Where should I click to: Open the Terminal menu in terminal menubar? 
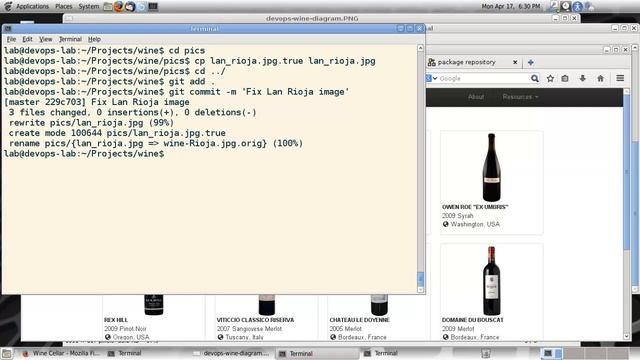pos(70,39)
